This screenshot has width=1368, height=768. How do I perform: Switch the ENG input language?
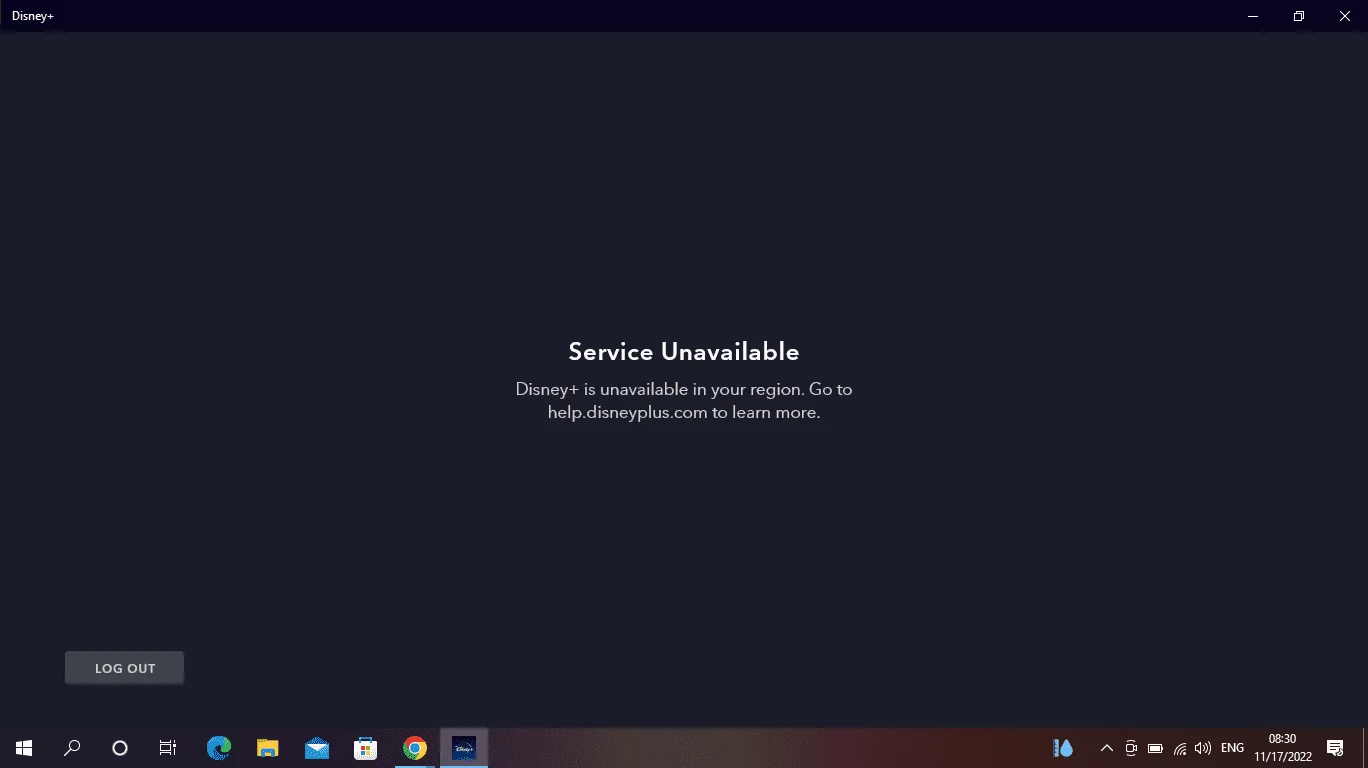1232,748
